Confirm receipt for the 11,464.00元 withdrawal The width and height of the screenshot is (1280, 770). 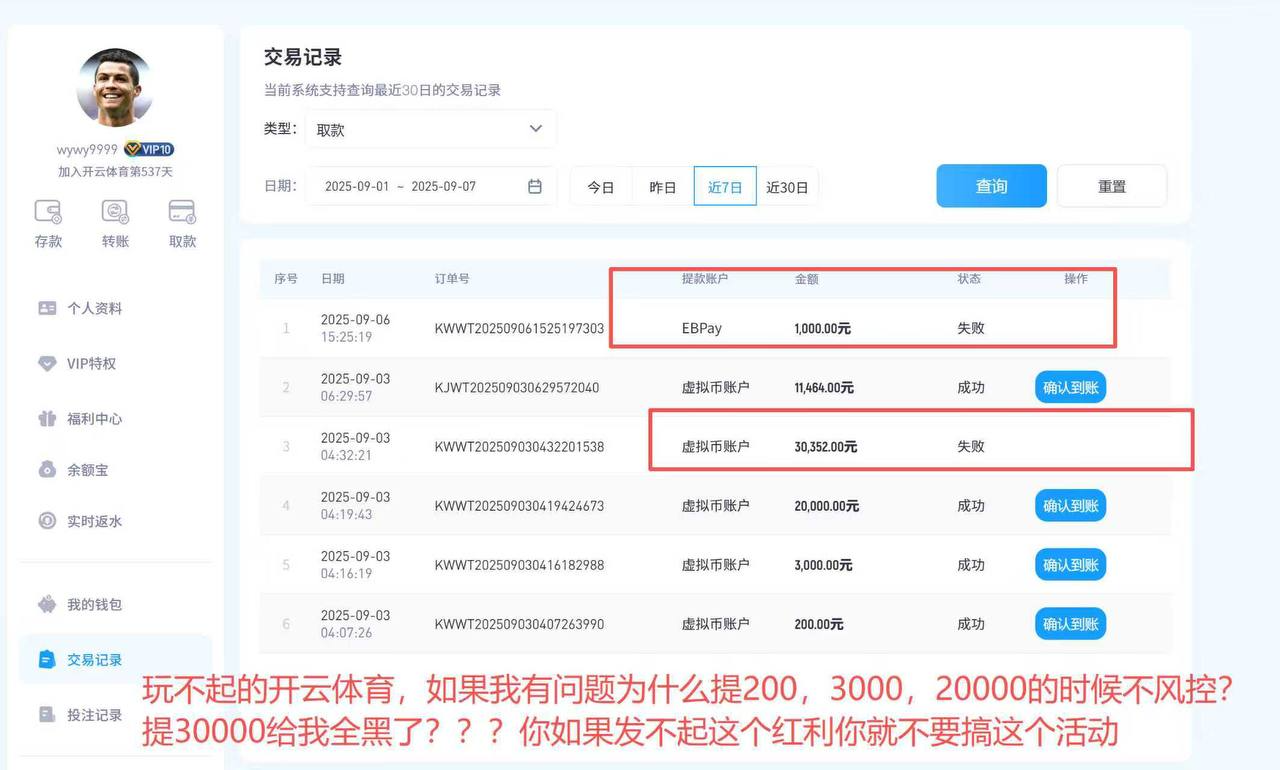click(1069, 387)
